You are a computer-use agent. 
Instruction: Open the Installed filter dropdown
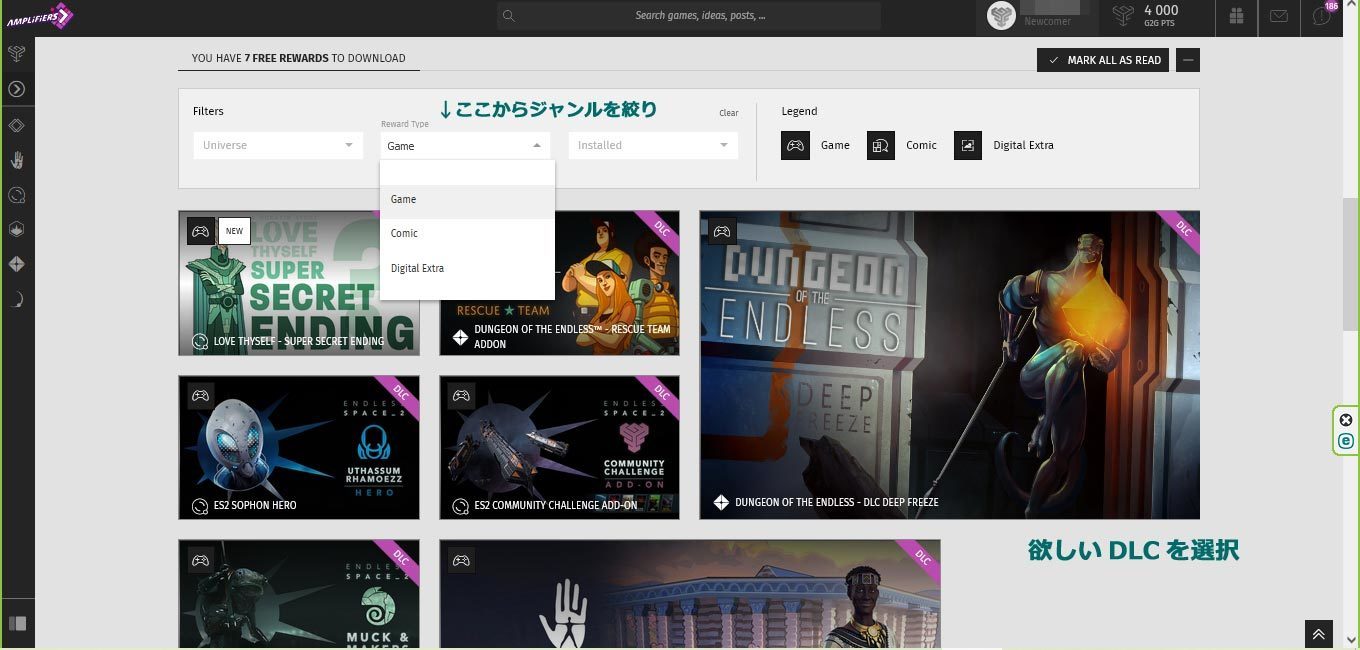(x=653, y=145)
